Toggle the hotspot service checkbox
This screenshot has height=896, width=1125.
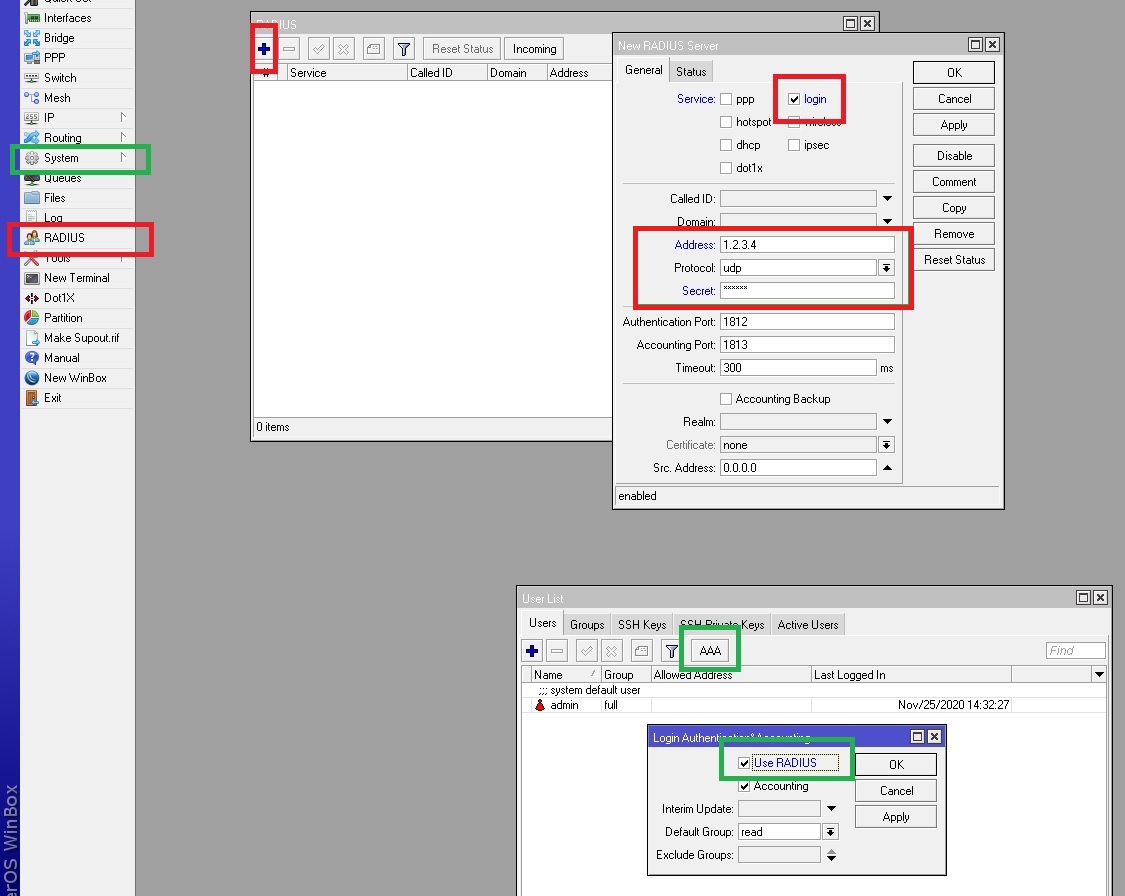(x=726, y=123)
